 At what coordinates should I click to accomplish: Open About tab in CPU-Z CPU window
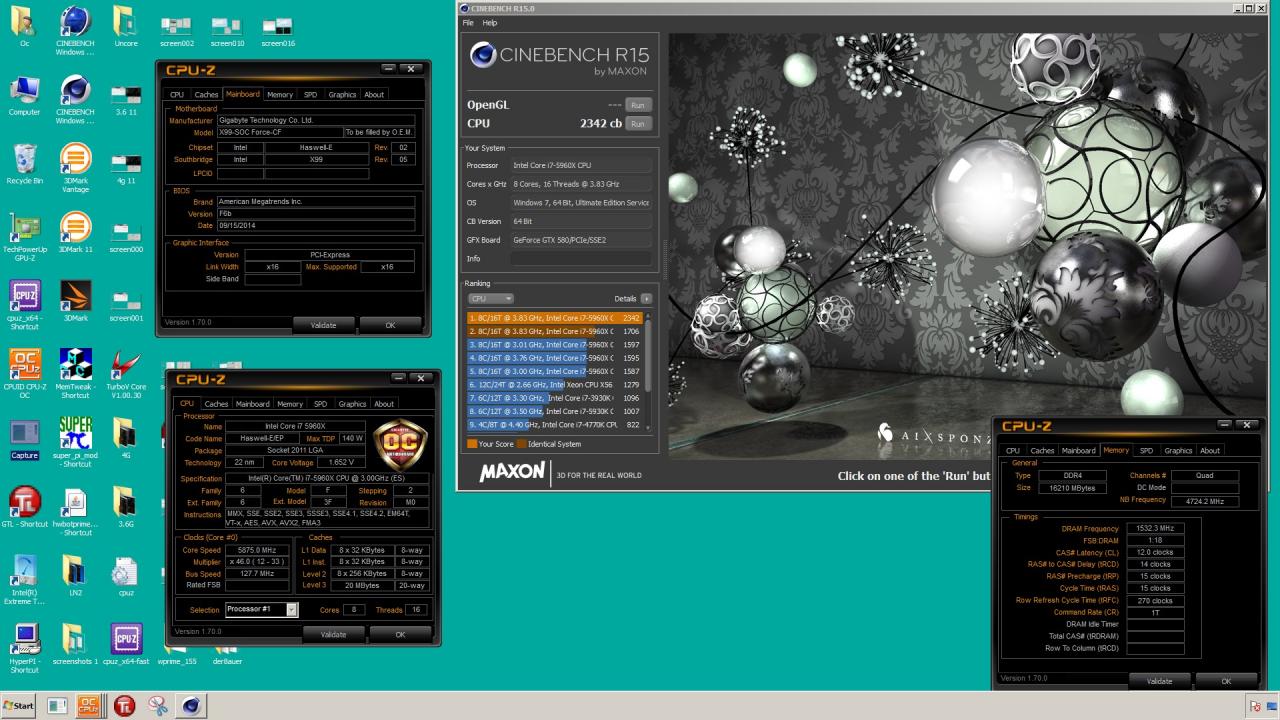point(384,404)
